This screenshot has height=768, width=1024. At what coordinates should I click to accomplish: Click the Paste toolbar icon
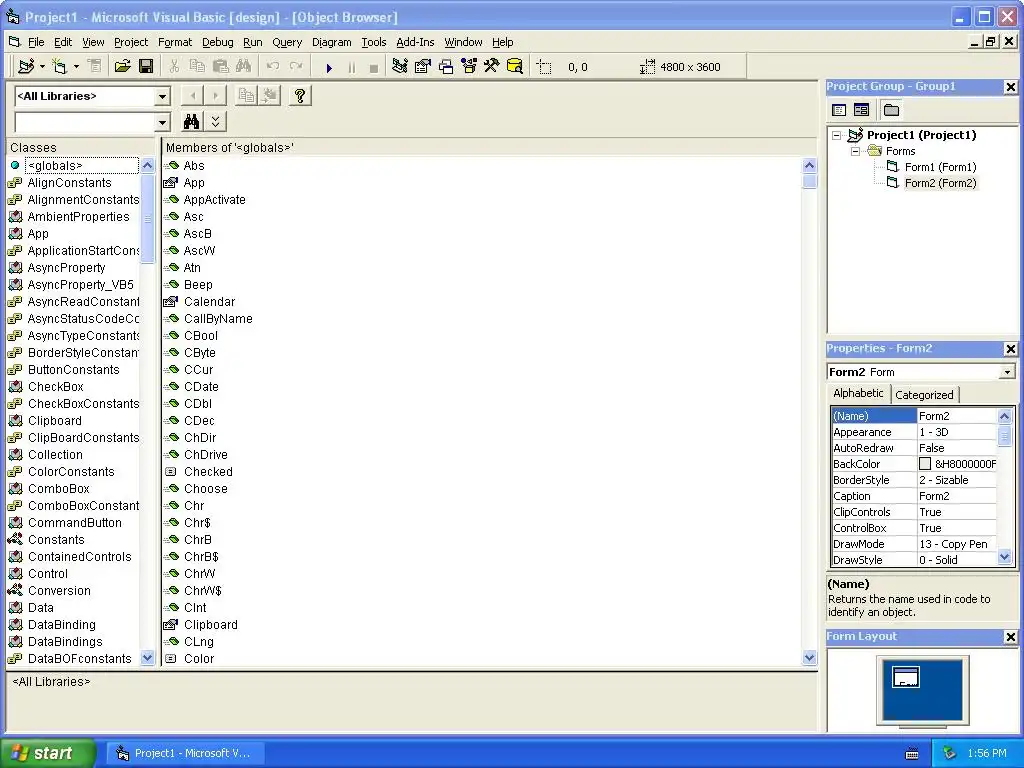(221, 67)
